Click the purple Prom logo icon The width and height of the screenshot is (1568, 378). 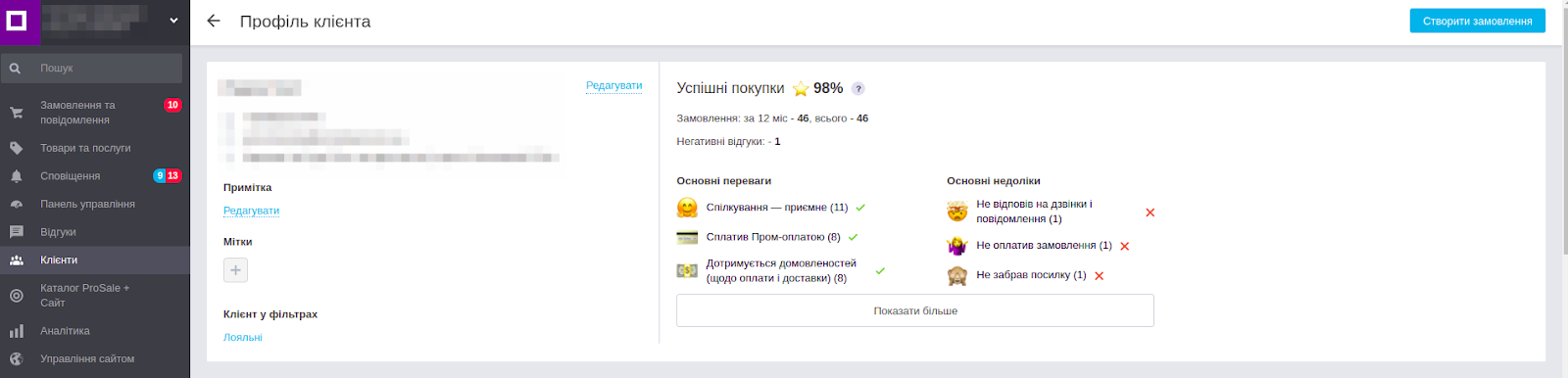coord(17,21)
